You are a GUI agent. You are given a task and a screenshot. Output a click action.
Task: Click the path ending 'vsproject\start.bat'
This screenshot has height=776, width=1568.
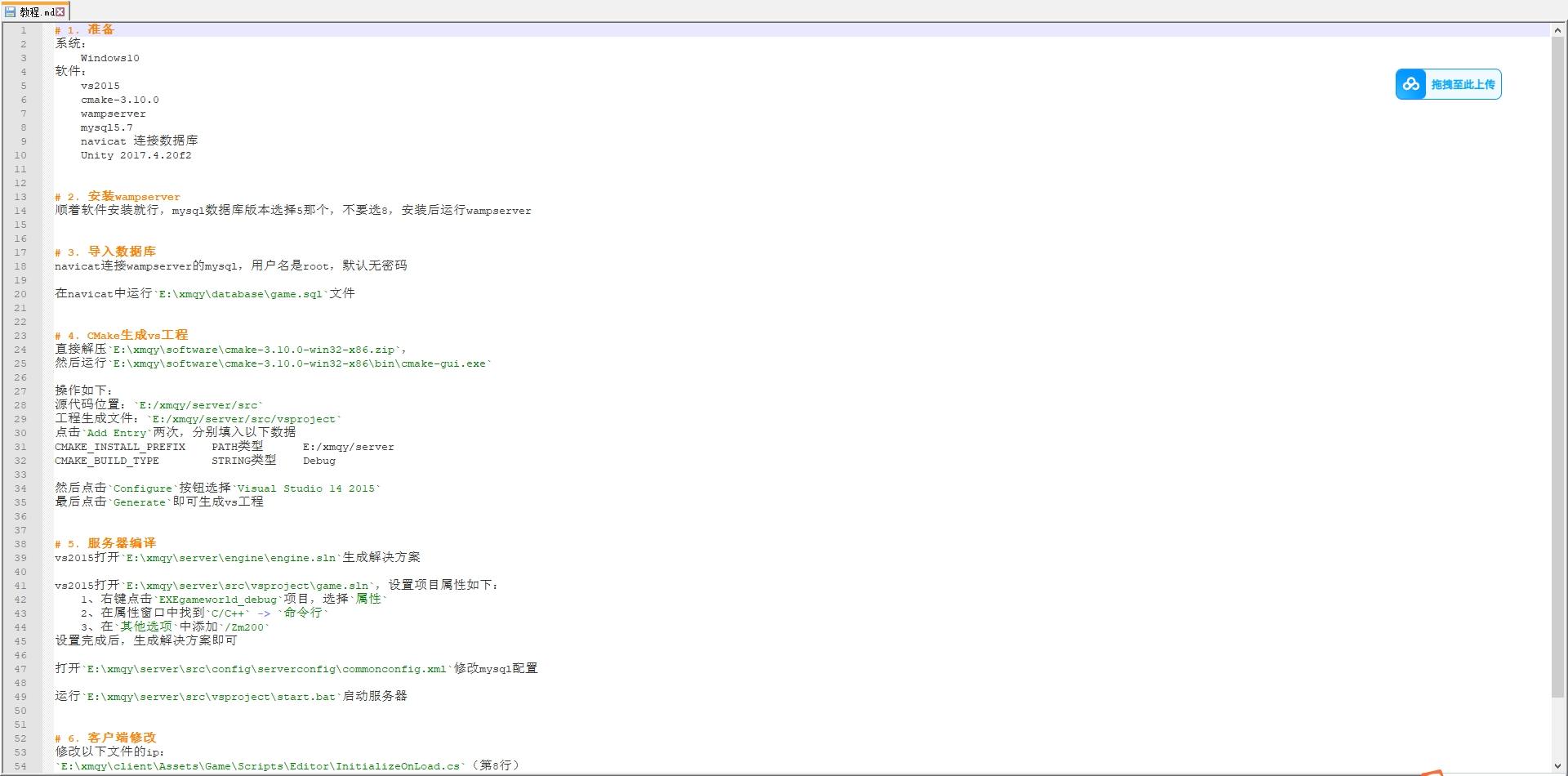coord(211,697)
